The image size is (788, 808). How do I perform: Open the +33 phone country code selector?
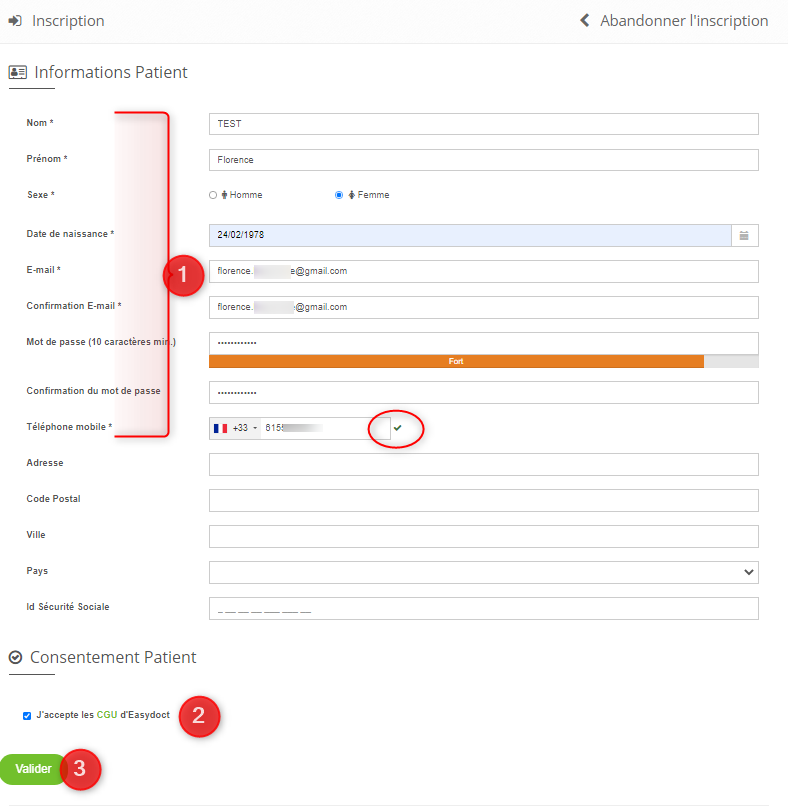tap(245, 428)
